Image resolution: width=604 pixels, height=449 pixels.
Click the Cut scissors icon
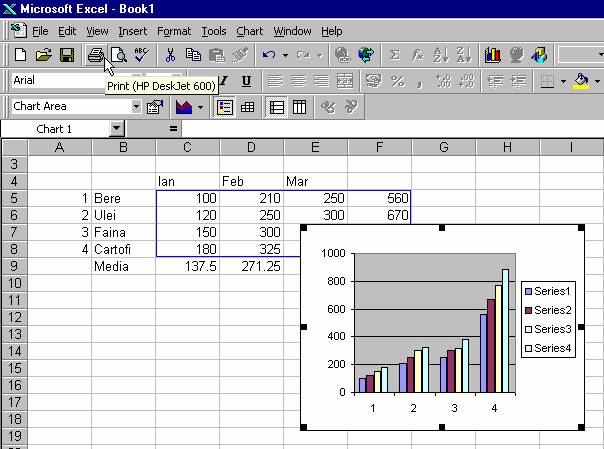click(171, 55)
